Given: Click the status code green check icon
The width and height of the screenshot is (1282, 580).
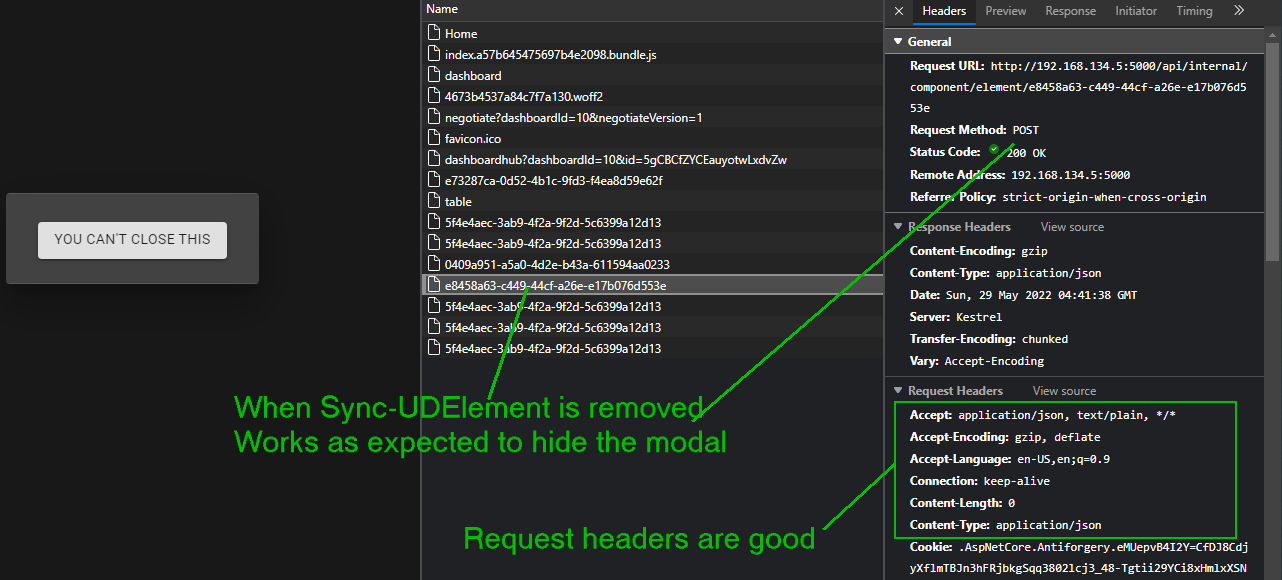Looking at the screenshot, I should (994, 150).
